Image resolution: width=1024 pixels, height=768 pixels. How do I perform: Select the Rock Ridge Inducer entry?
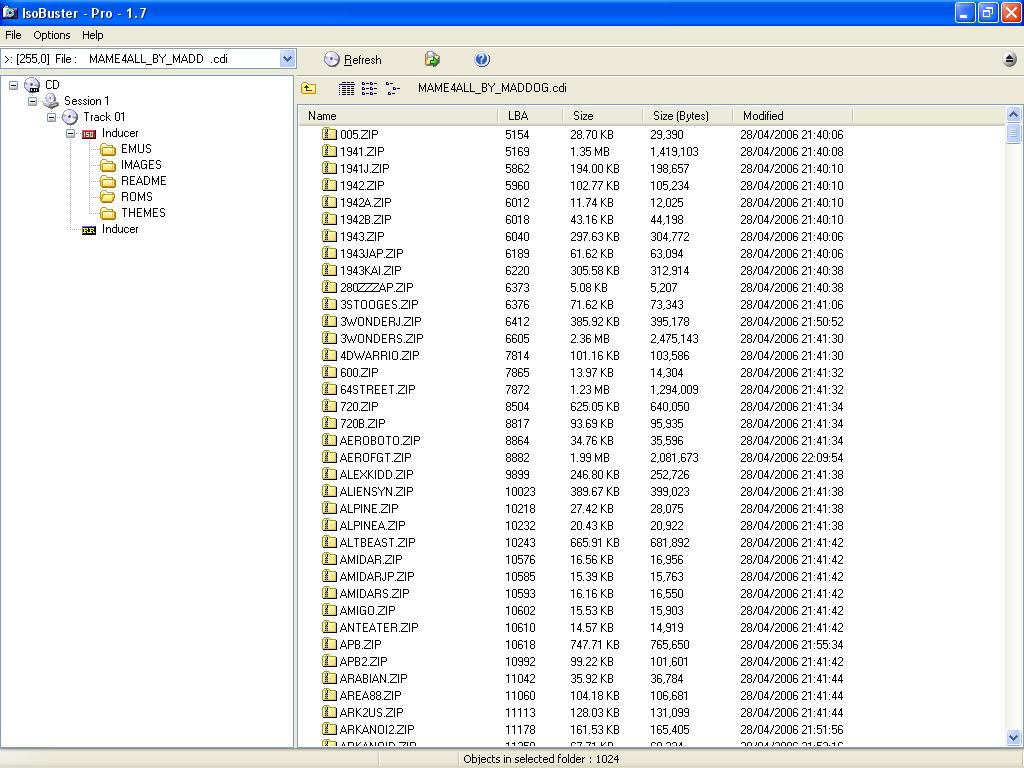(x=119, y=229)
